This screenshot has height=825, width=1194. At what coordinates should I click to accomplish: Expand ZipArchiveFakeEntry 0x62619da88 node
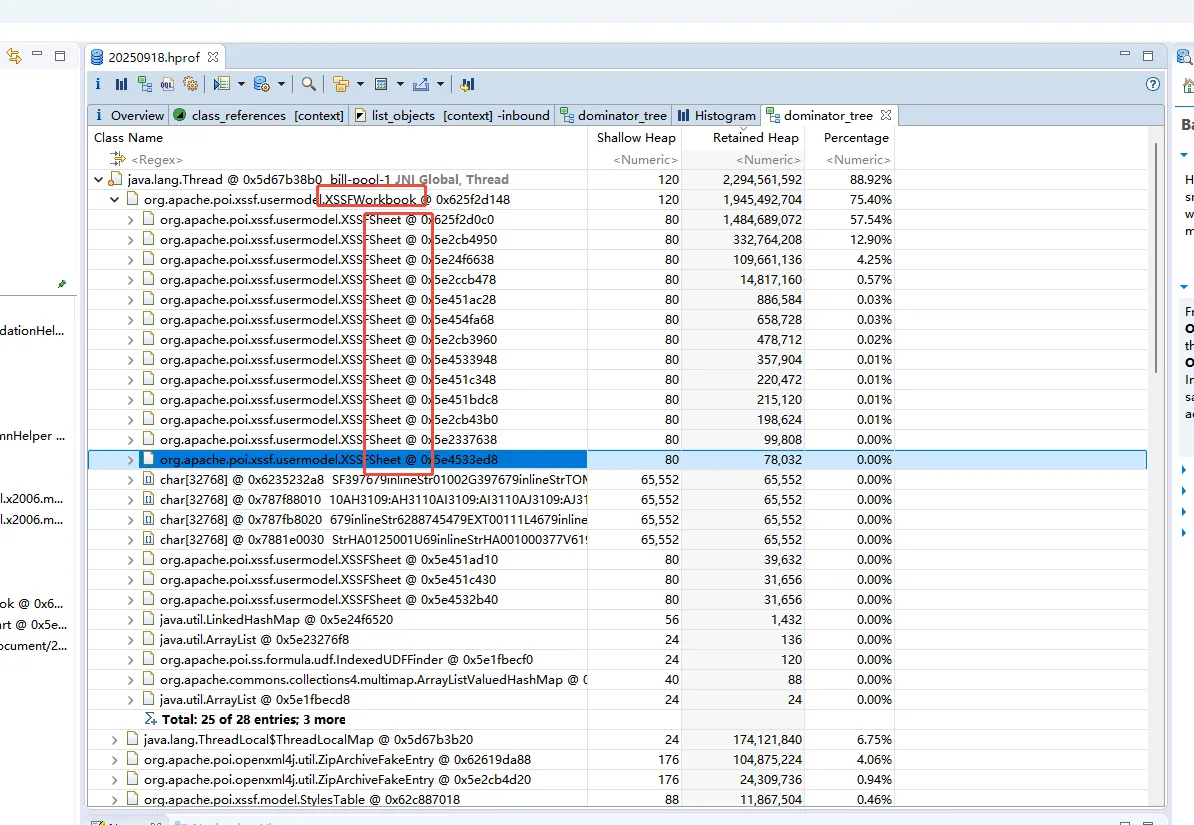(114, 759)
